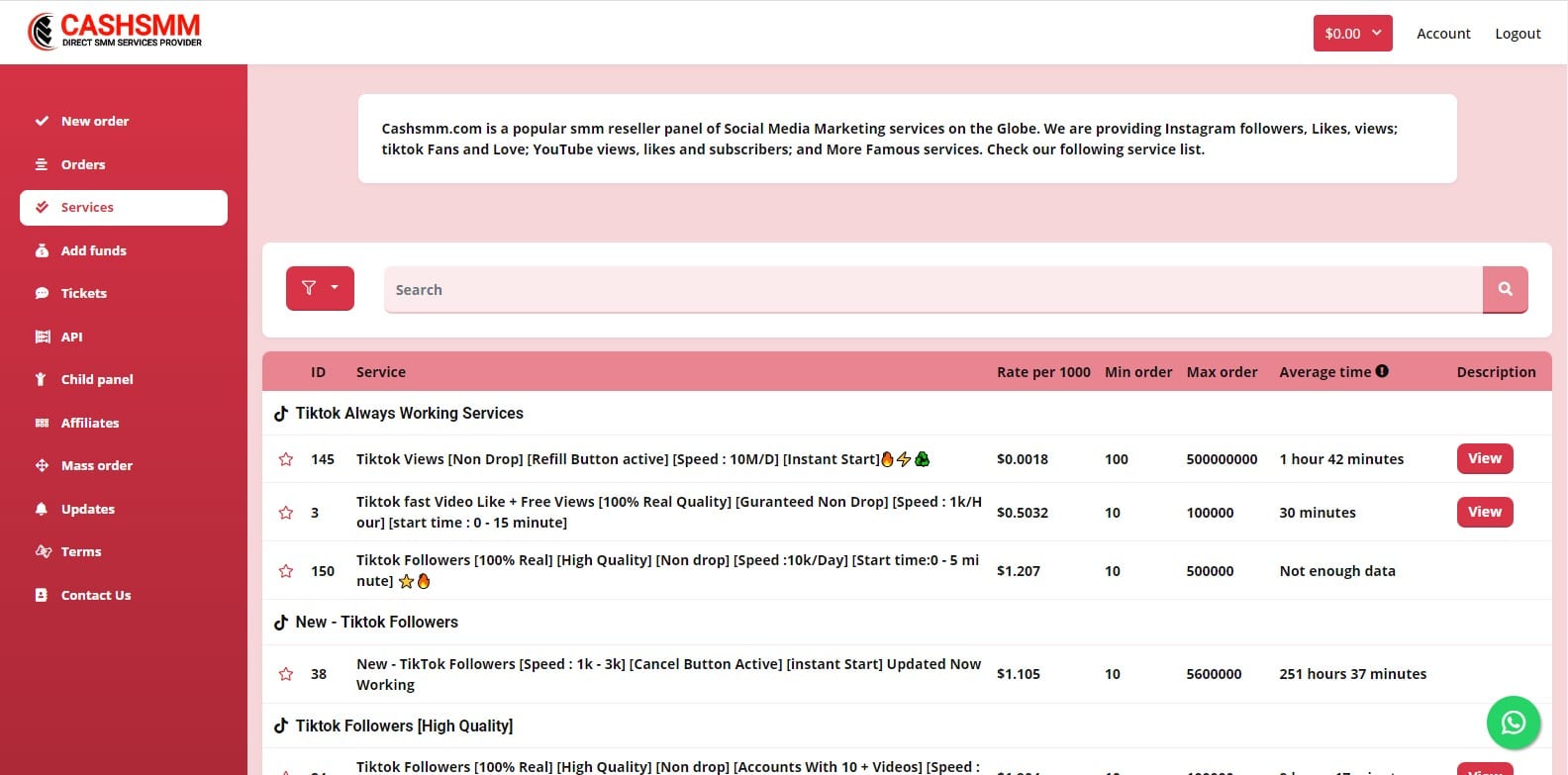Screen dimensions: 1568x775
Task: Toggle favorite star for service 3
Action: pos(286,513)
